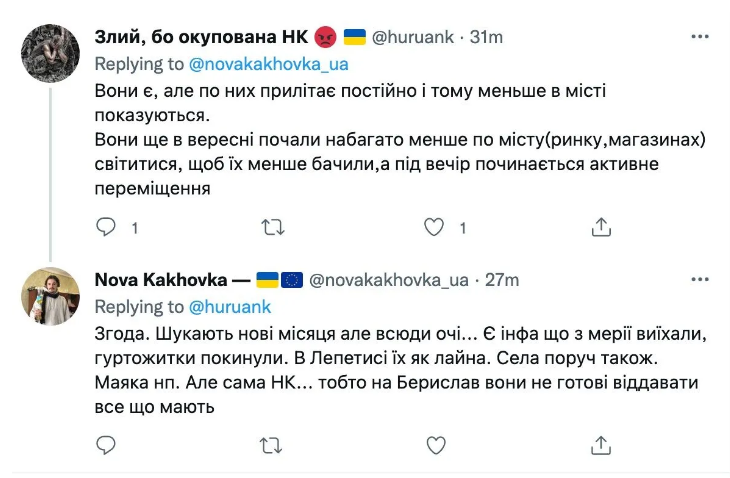Click the @huruank reply mention link

(232, 306)
